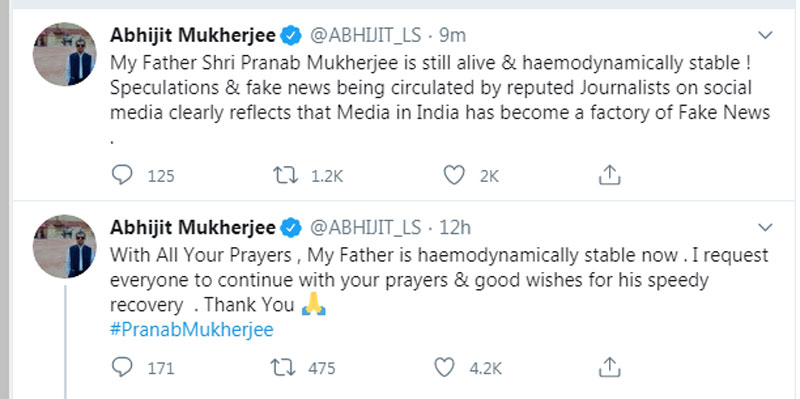Retweet the tweet with 475 retweets
Image resolution: width=800 pixels, height=399 pixels.
click(x=283, y=367)
